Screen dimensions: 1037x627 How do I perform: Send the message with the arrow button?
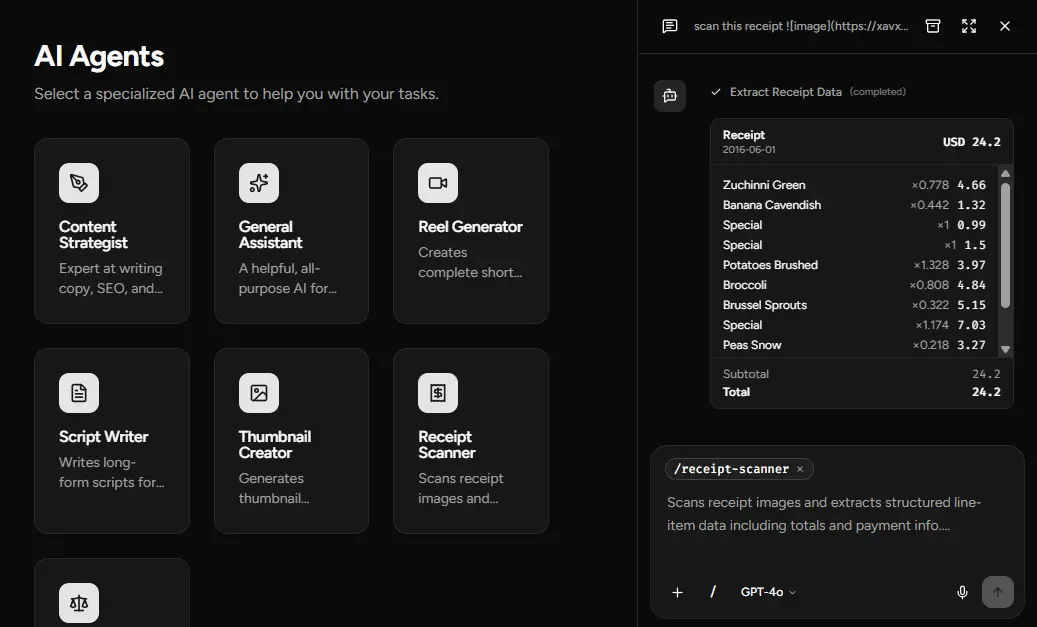click(998, 592)
